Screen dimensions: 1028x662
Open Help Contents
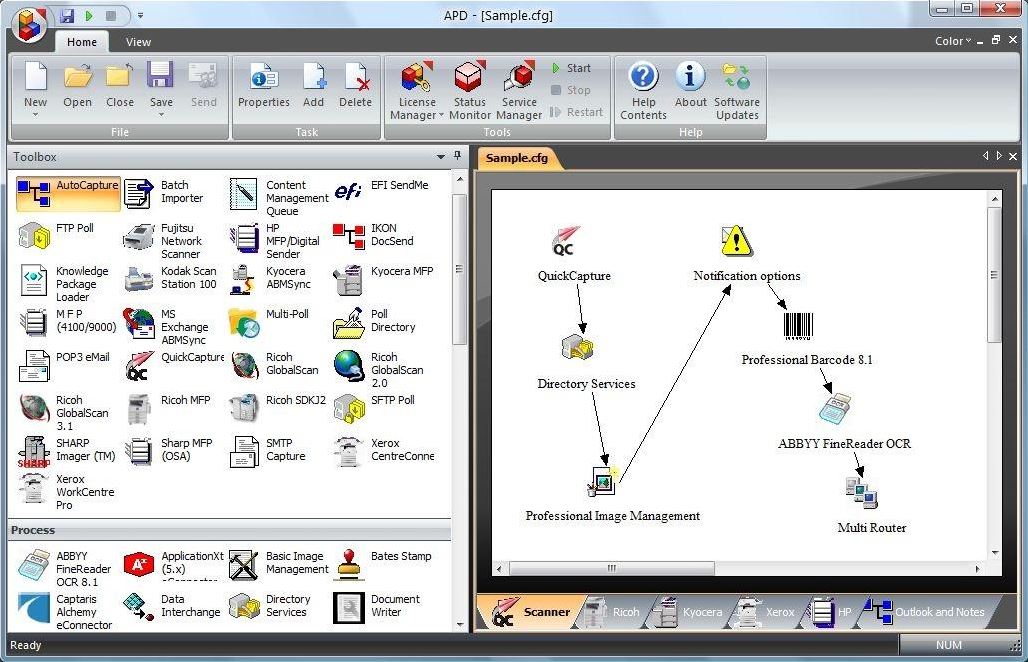(643, 90)
